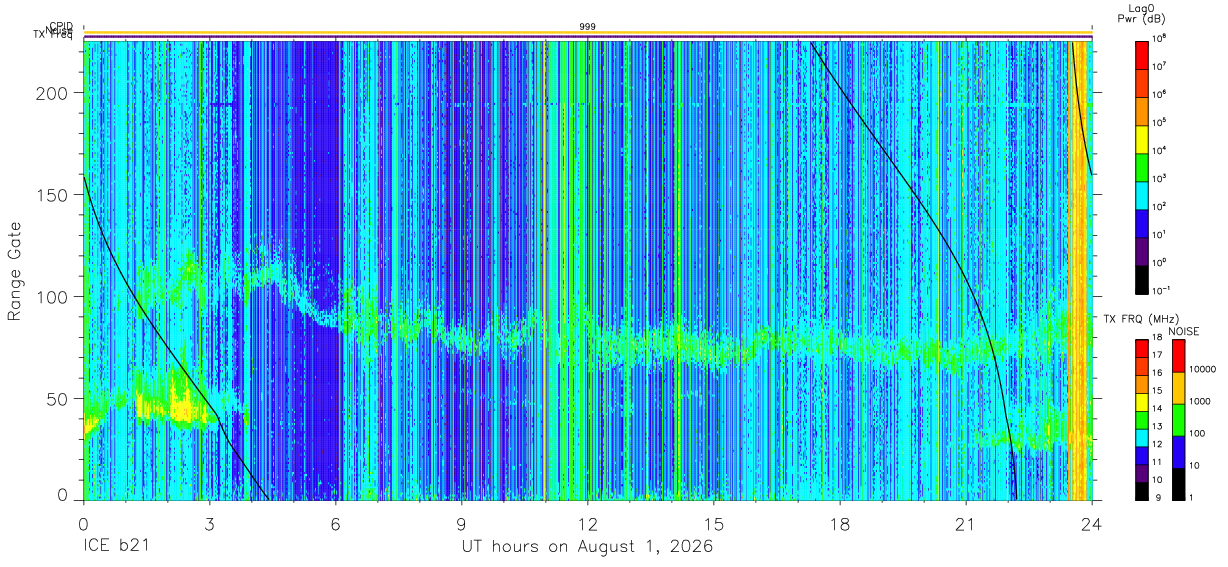This screenshot has height=567, width=1228.
Task: Select x-axis tick label '24'
Action: point(1092,523)
